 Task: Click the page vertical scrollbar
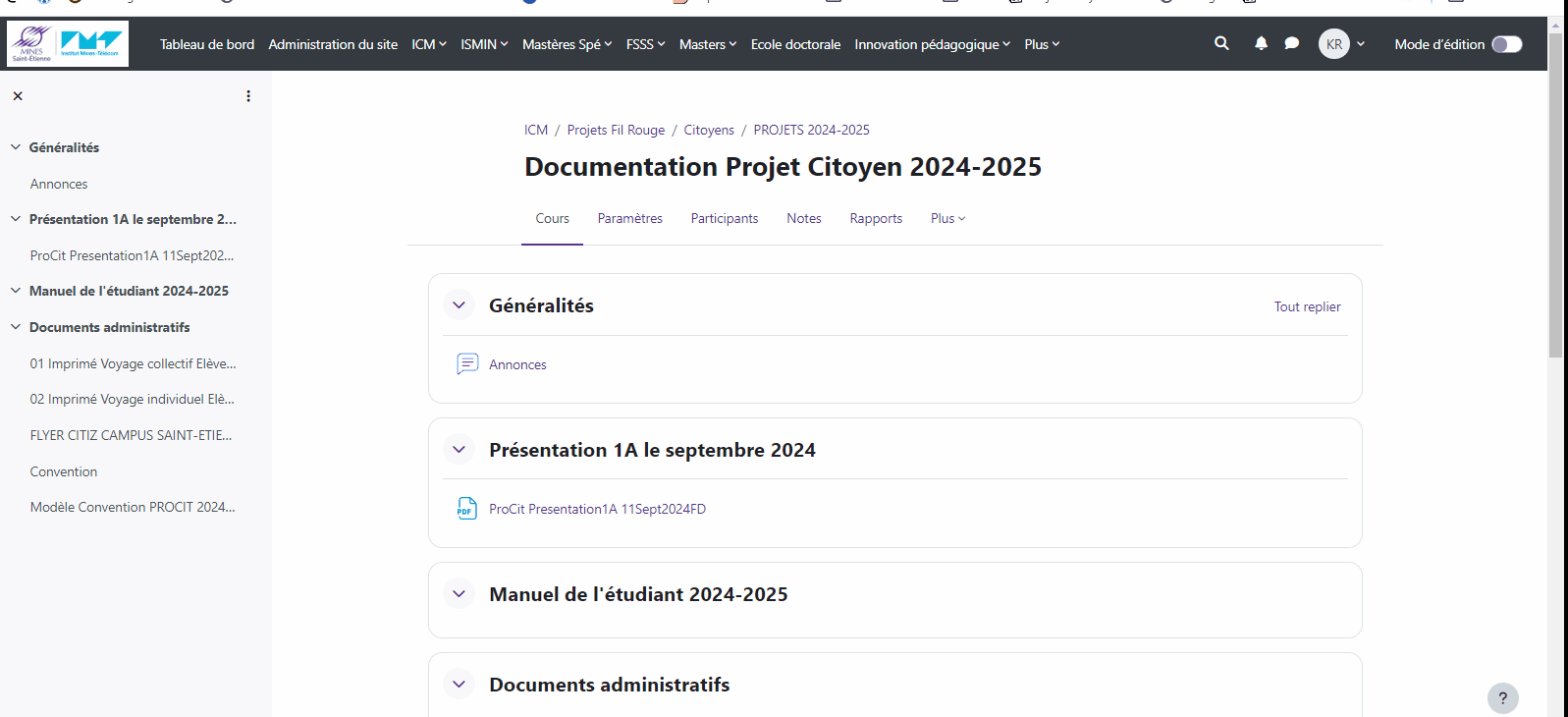pos(1555,196)
